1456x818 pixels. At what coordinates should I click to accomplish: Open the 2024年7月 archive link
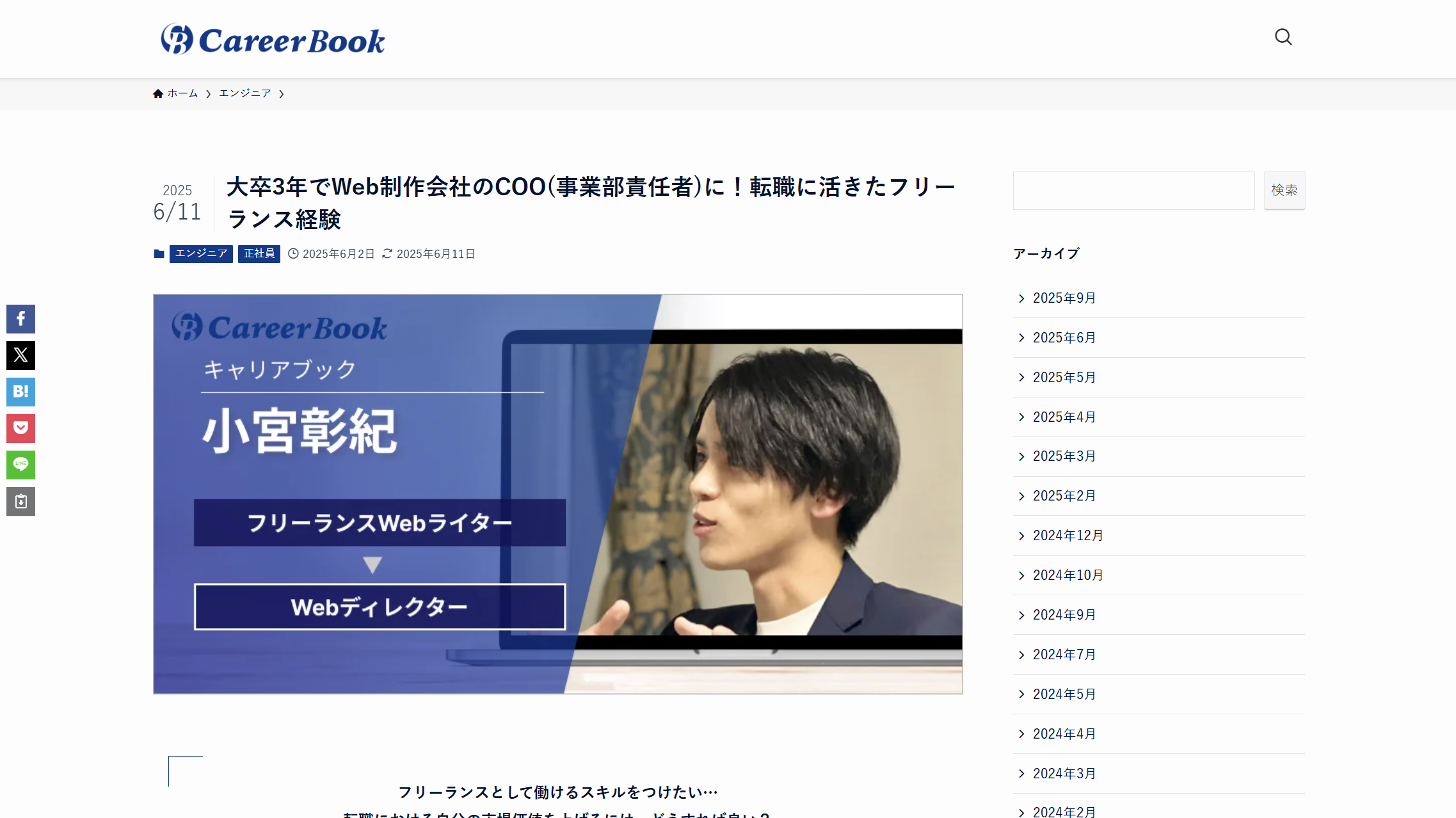point(1064,654)
